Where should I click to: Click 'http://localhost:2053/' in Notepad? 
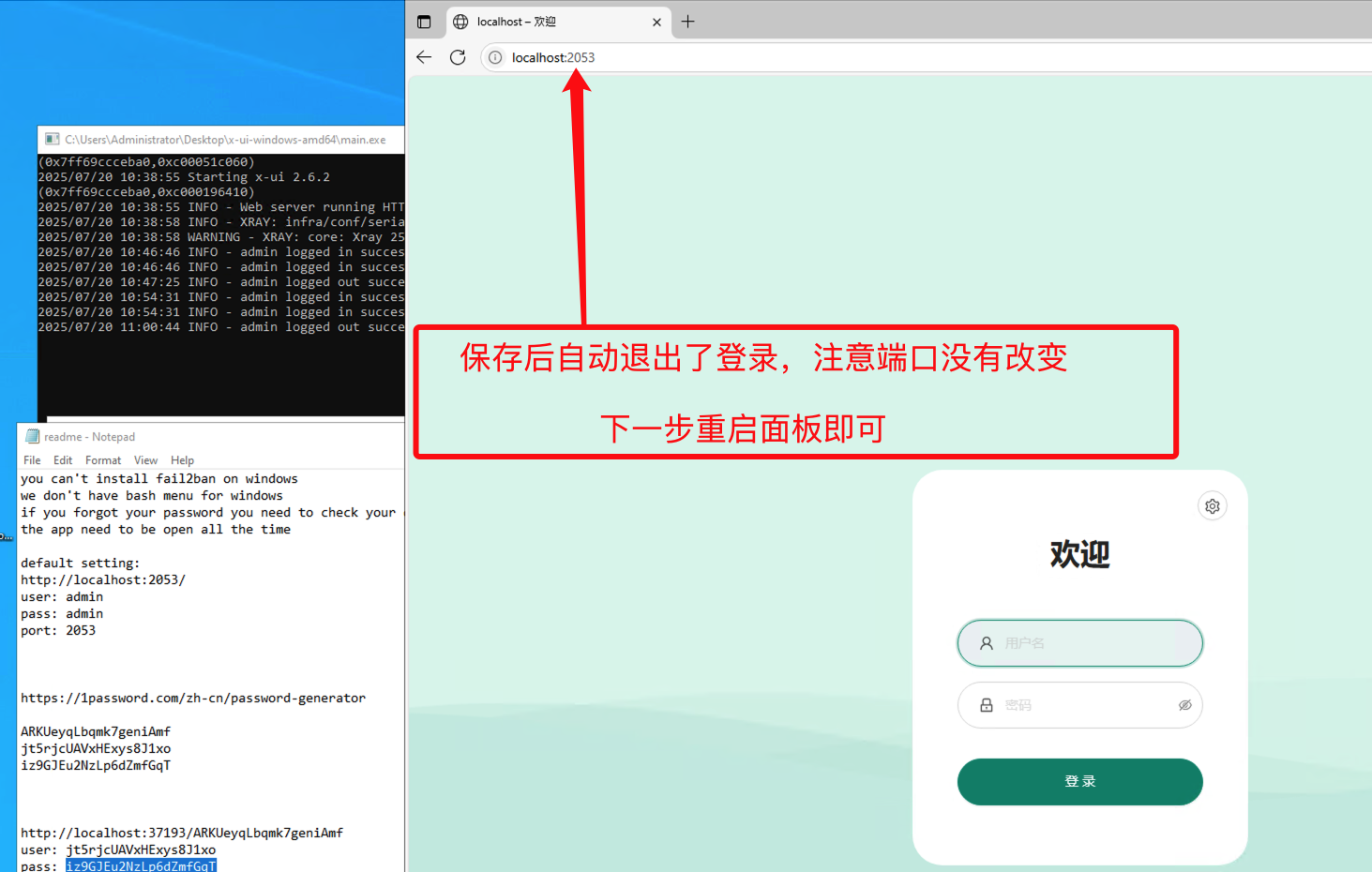[x=103, y=579]
